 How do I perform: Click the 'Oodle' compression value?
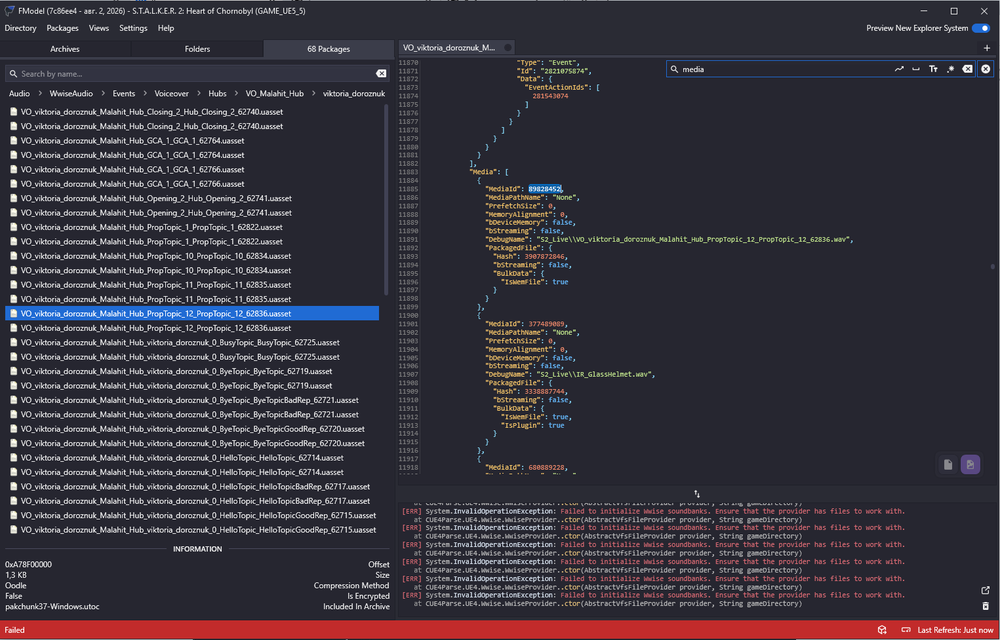(x=16, y=585)
